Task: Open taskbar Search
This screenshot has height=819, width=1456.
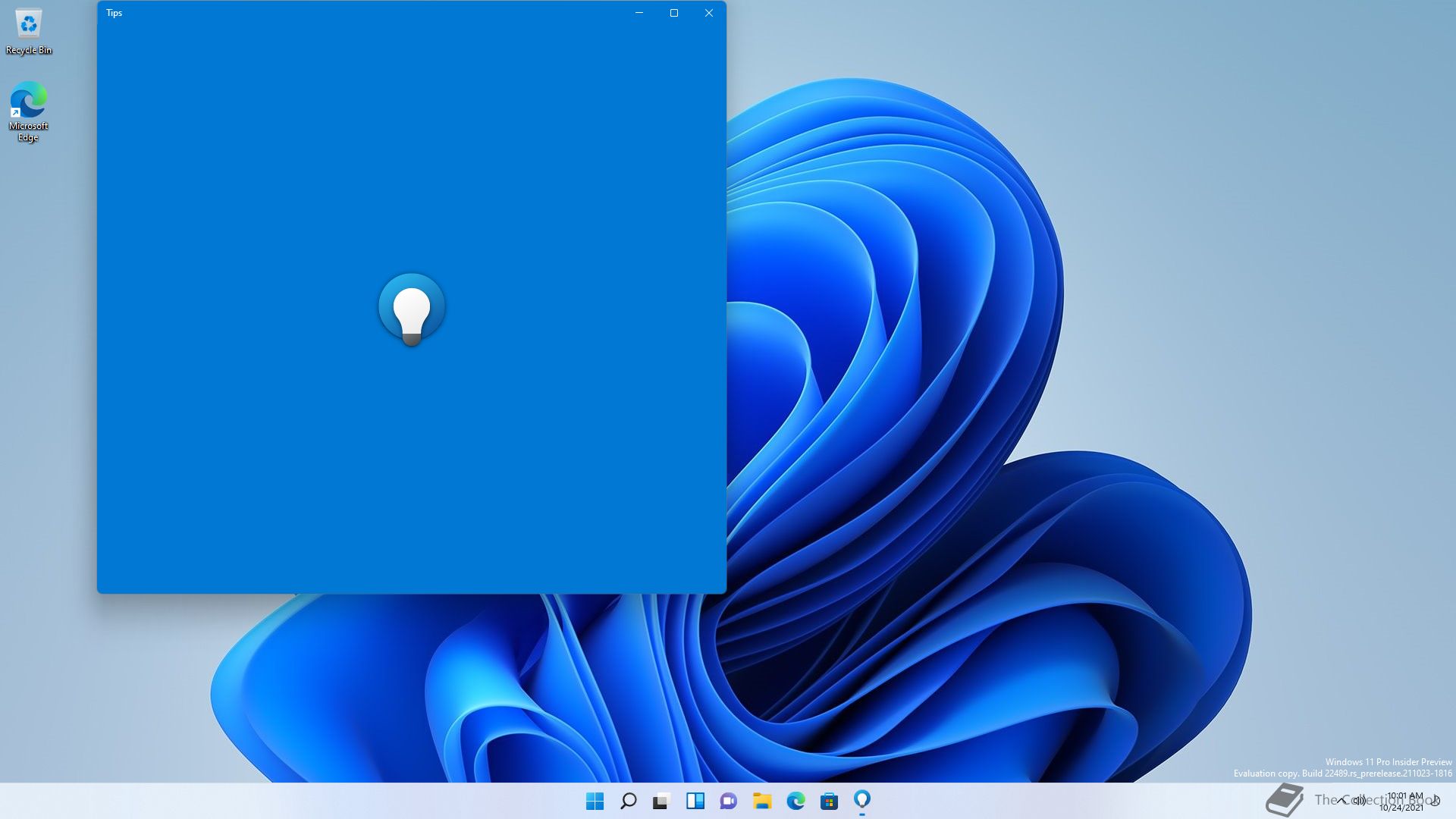Action: point(628,801)
